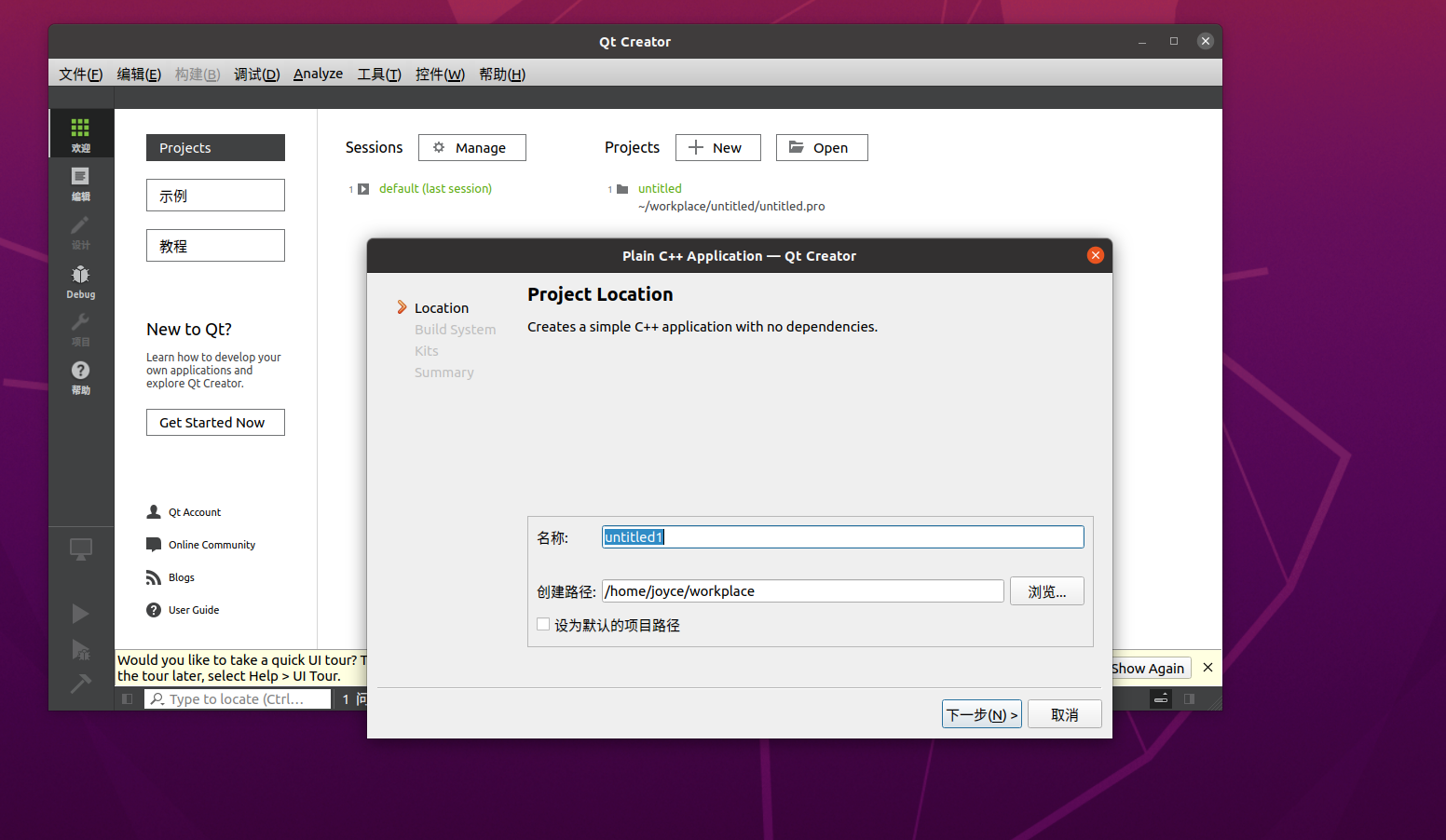Open the Projects (项目) mode
Screen dimensions: 1446x840
pos(81,329)
